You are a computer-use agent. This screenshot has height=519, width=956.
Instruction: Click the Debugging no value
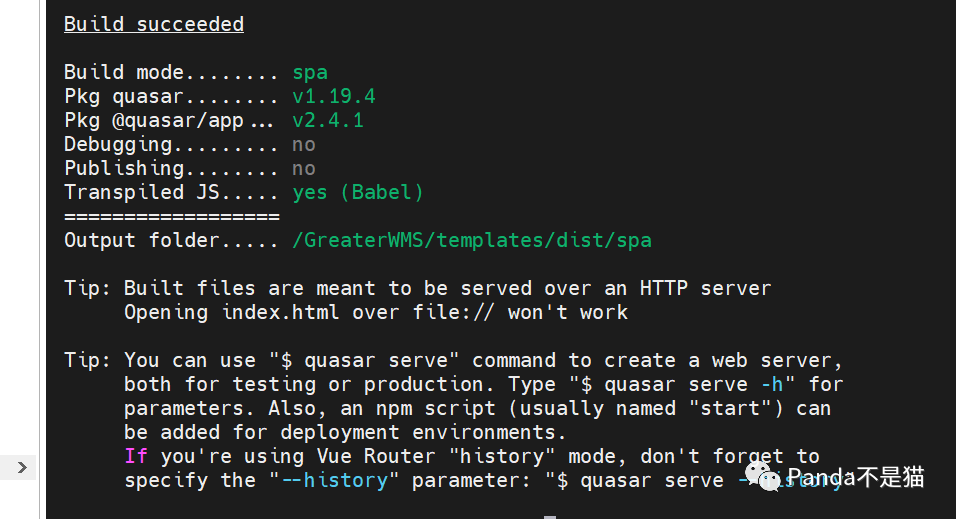[303, 144]
